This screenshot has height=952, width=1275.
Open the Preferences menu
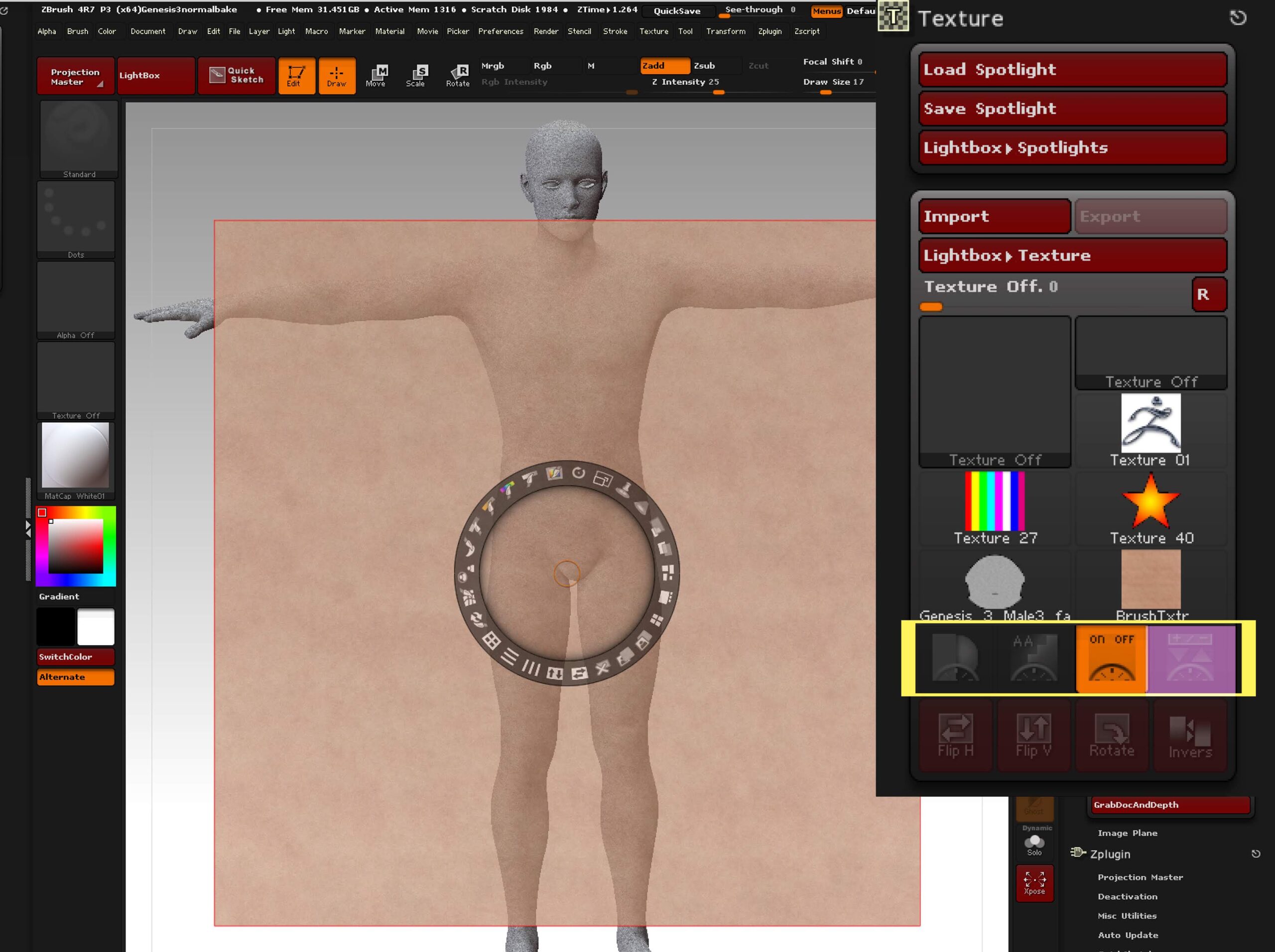[x=501, y=31]
